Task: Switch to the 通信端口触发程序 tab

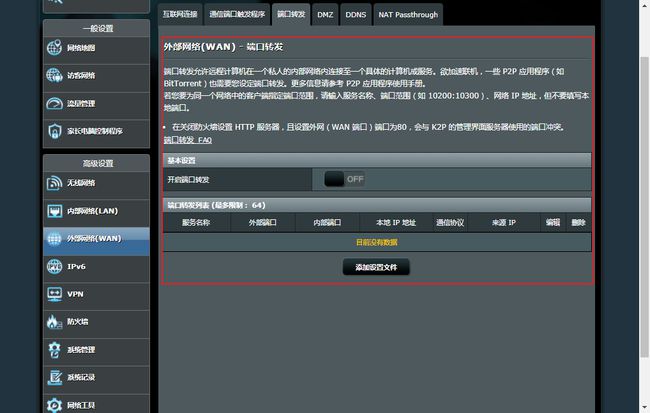Action: point(237,15)
